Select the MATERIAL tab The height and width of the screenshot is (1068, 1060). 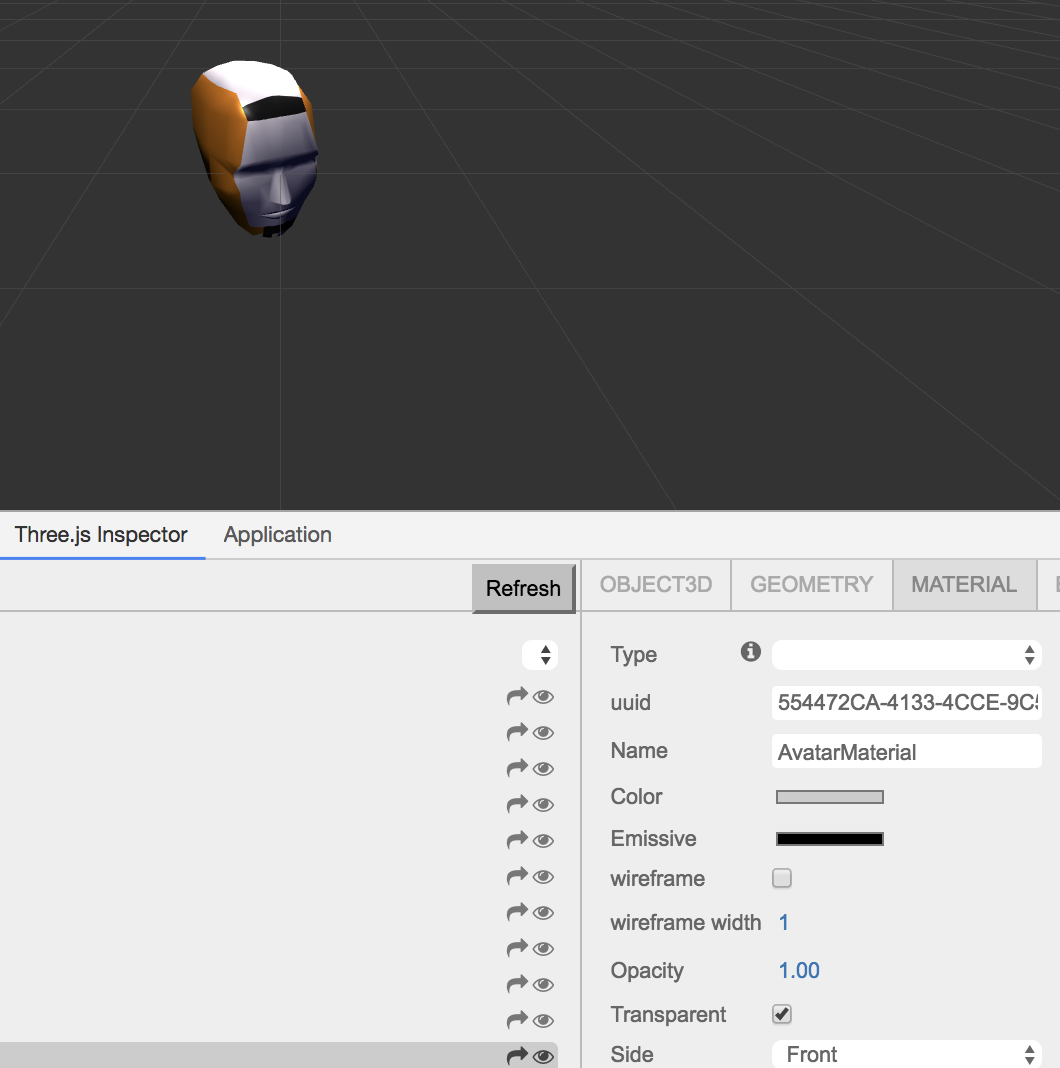[x=964, y=584]
